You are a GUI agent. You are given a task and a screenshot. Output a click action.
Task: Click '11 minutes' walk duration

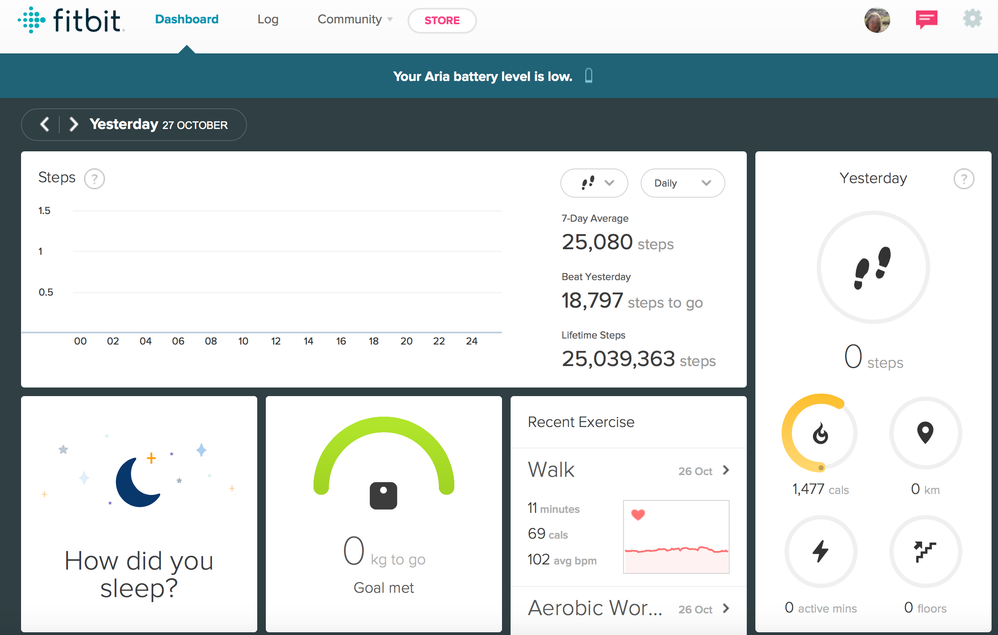pos(553,508)
